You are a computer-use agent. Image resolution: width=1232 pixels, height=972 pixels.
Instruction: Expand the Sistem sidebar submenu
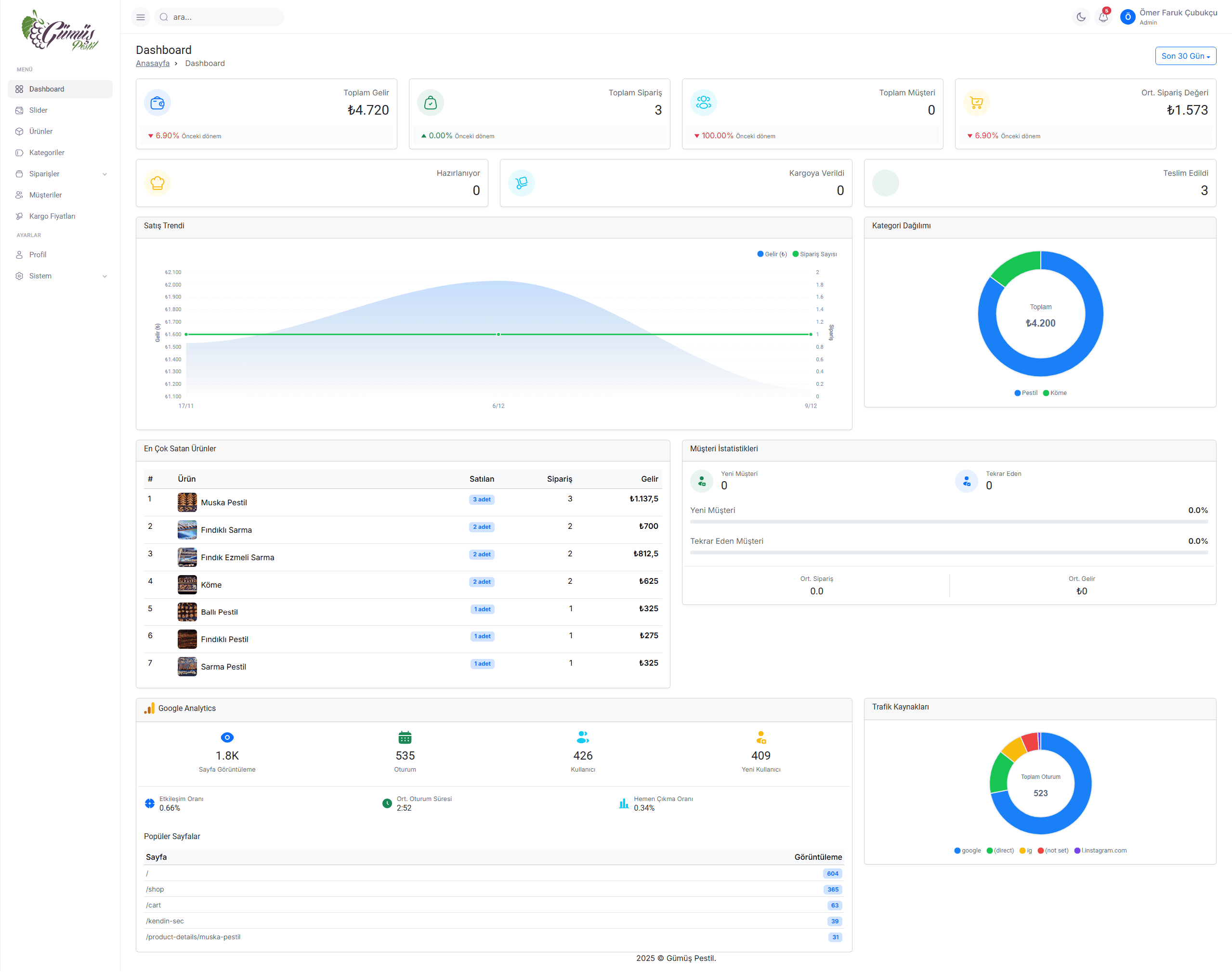point(60,276)
